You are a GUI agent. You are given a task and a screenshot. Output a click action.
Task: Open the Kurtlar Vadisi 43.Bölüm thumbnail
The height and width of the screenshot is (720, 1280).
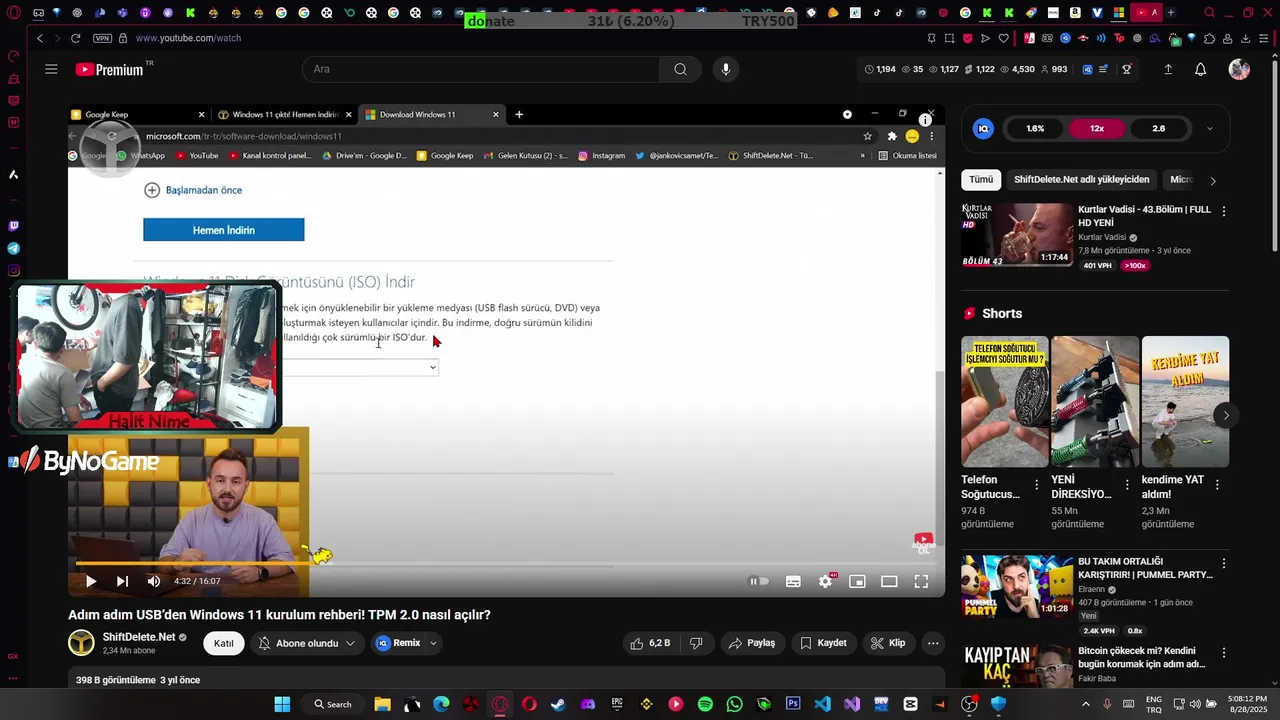coord(1017,236)
